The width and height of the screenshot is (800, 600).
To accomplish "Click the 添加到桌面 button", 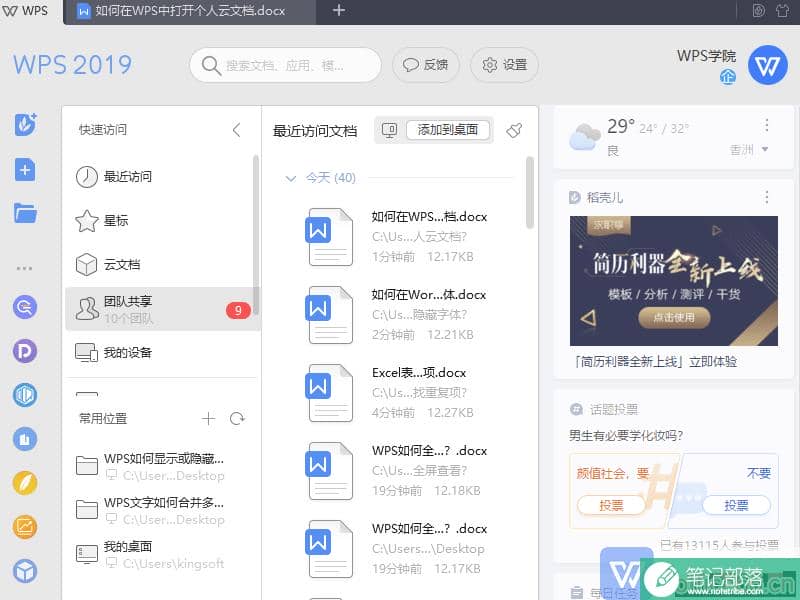I will 447,130.
